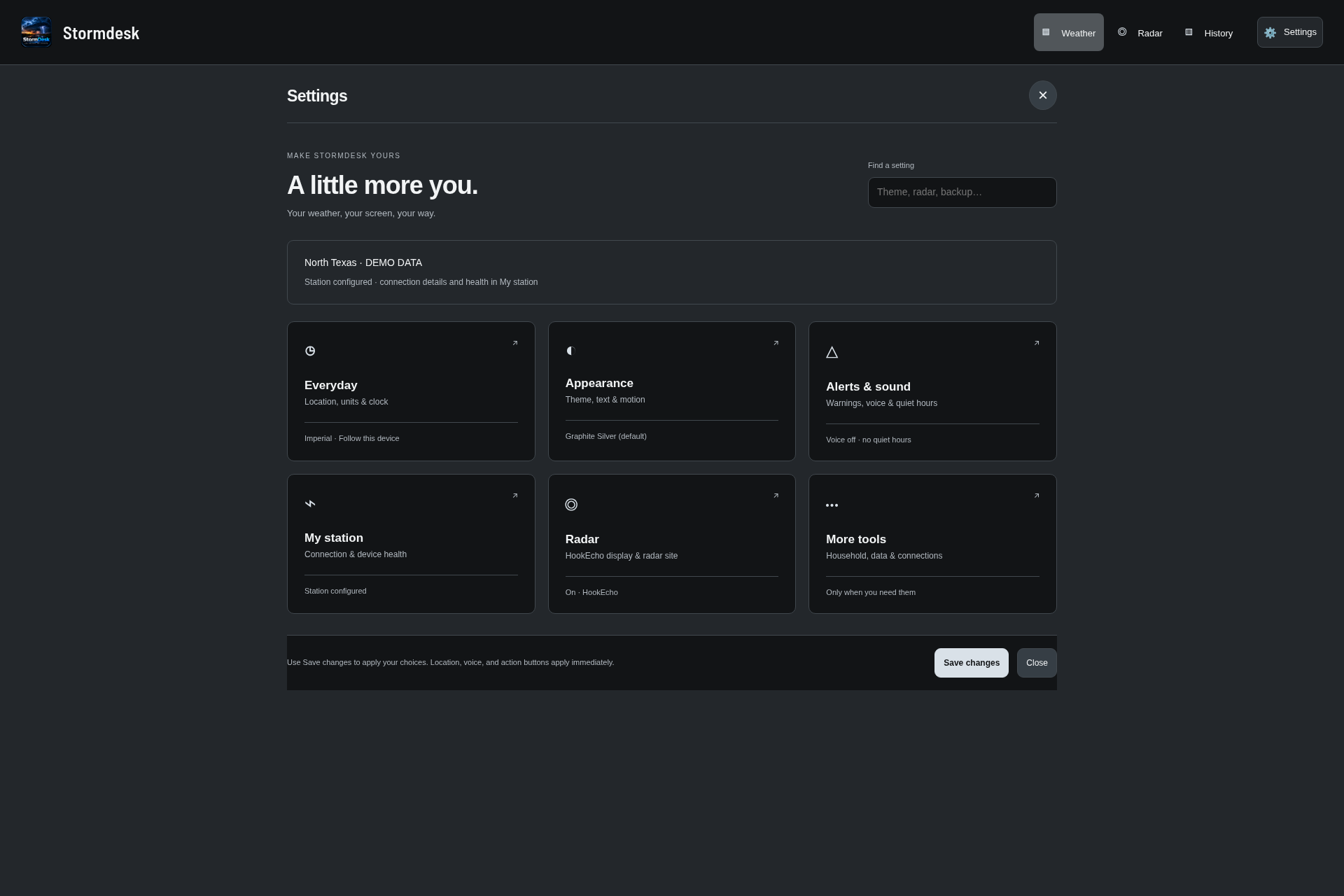Screen dimensions: 1344x896
Task: Click Save changes button
Action: pyautogui.click(x=972, y=663)
